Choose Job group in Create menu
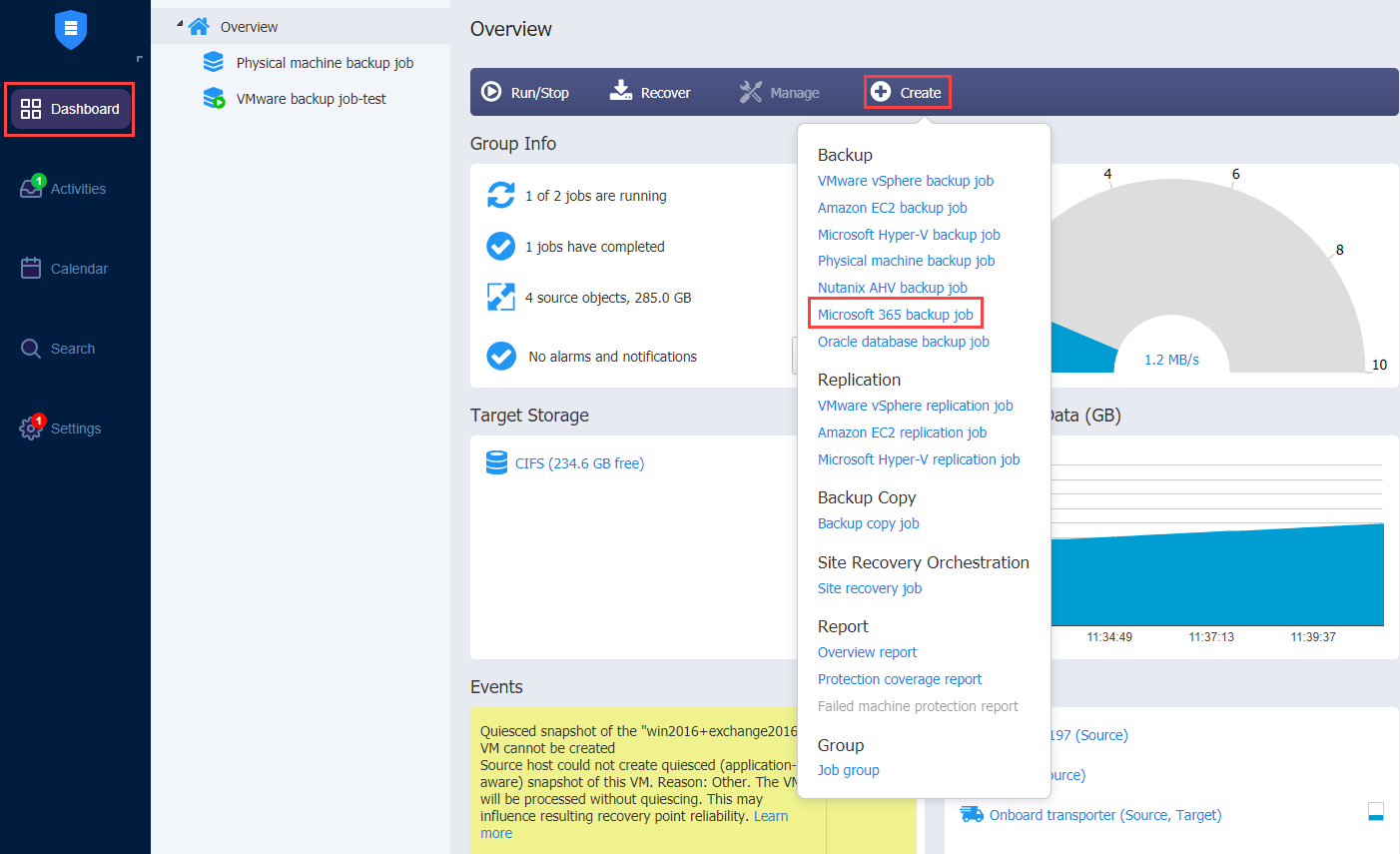1400x854 pixels. [849, 770]
